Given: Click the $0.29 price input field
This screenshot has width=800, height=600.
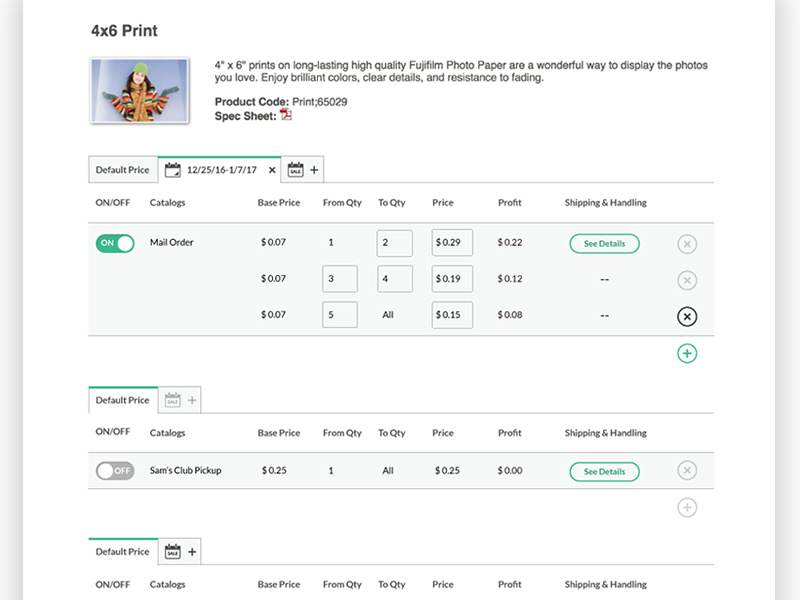Looking at the screenshot, I should click(x=452, y=243).
